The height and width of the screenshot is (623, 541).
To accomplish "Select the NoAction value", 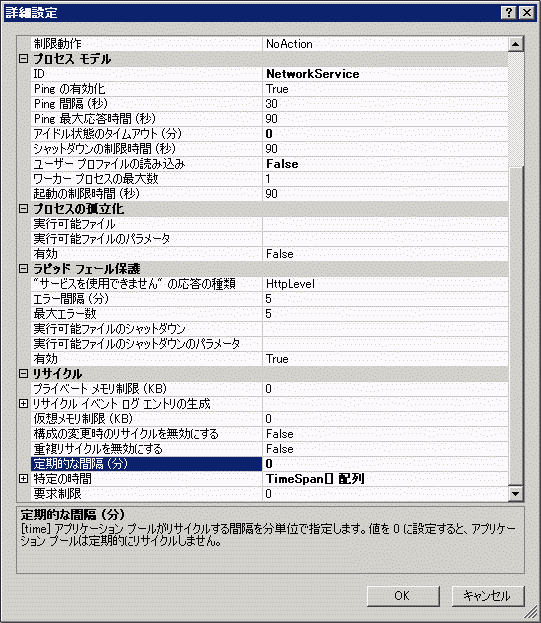I will [385, 44].
